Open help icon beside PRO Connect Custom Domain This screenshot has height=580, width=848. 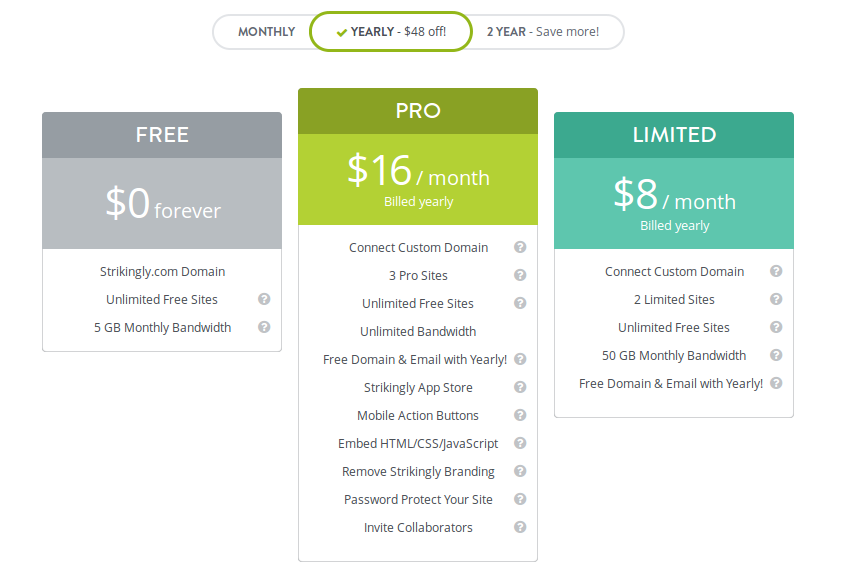point(520,247)
